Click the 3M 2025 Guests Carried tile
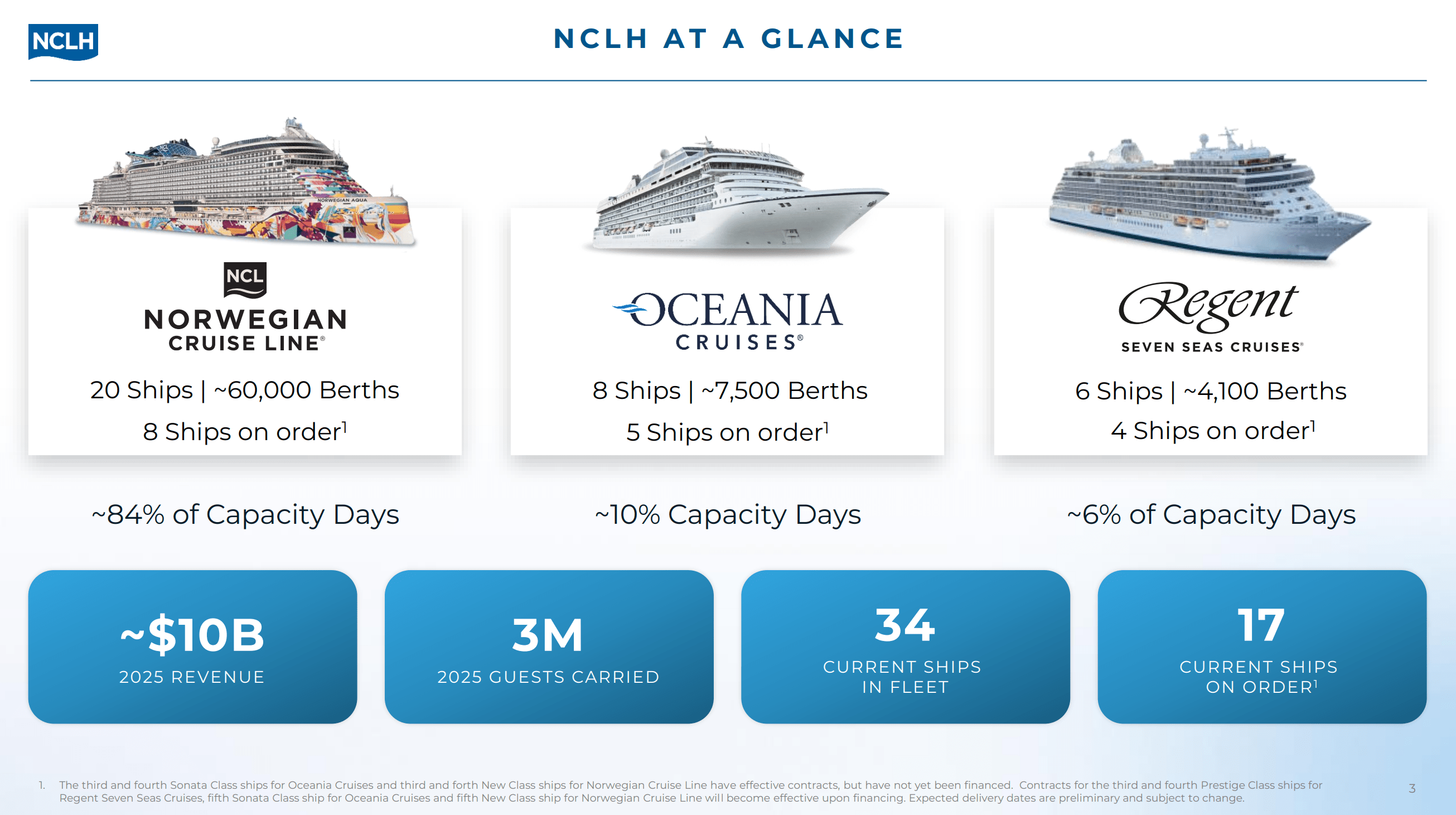The height and width of the screenshot is (815, 1456). 548,647
